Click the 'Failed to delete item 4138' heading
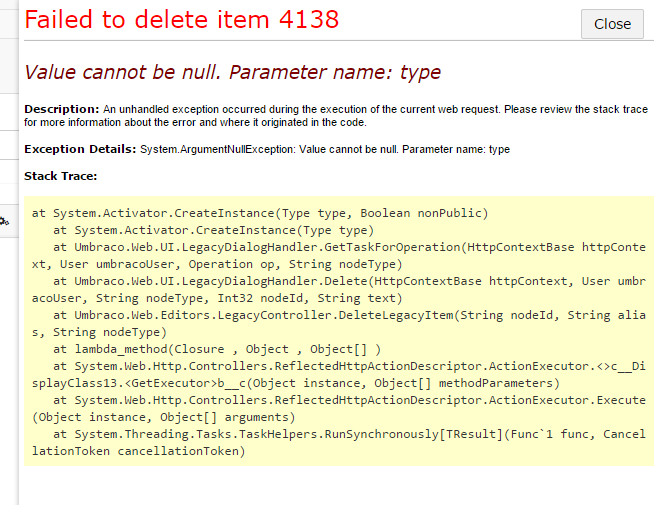This screenshot has width=658, height=505. coord(182,19)
